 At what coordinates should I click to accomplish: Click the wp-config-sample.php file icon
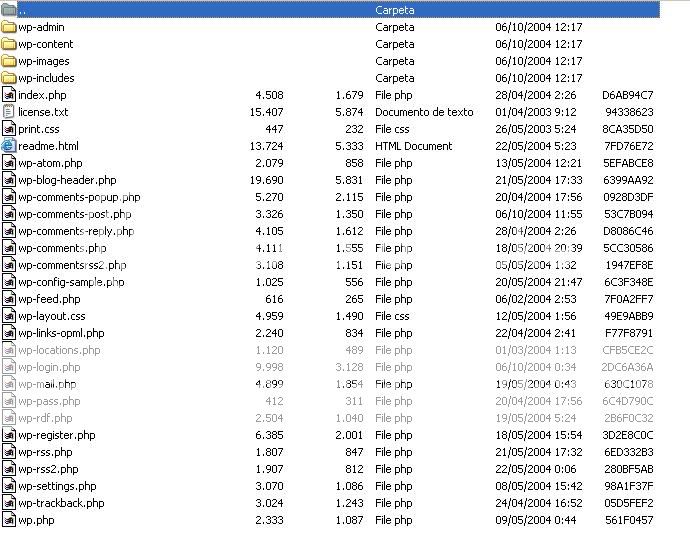[9, 282]
